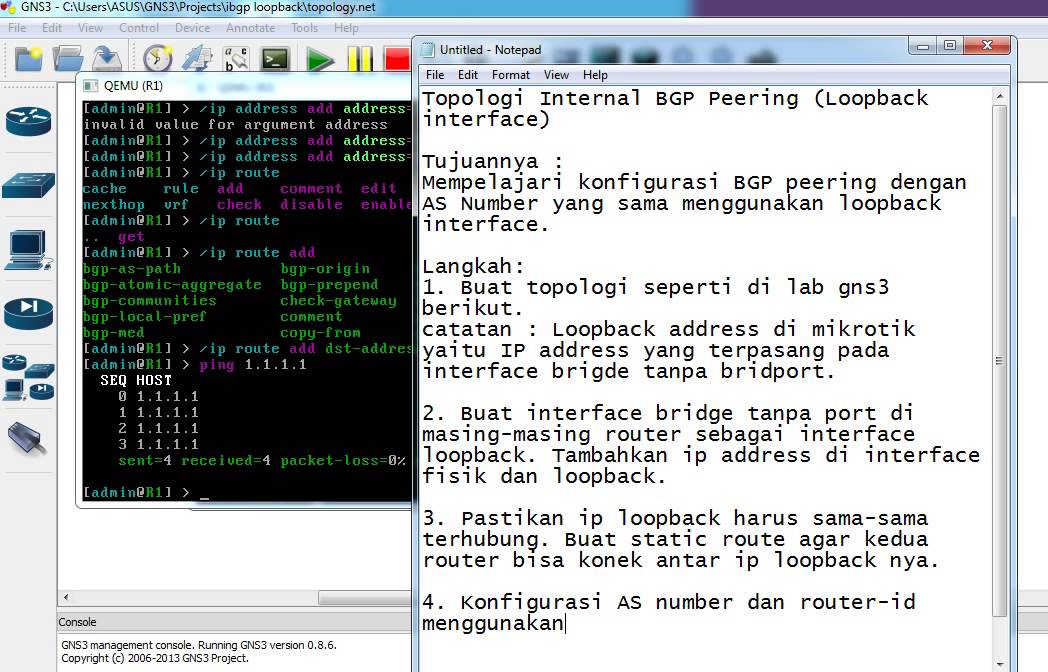Open Notepad's Format menu

coord(511,75)
